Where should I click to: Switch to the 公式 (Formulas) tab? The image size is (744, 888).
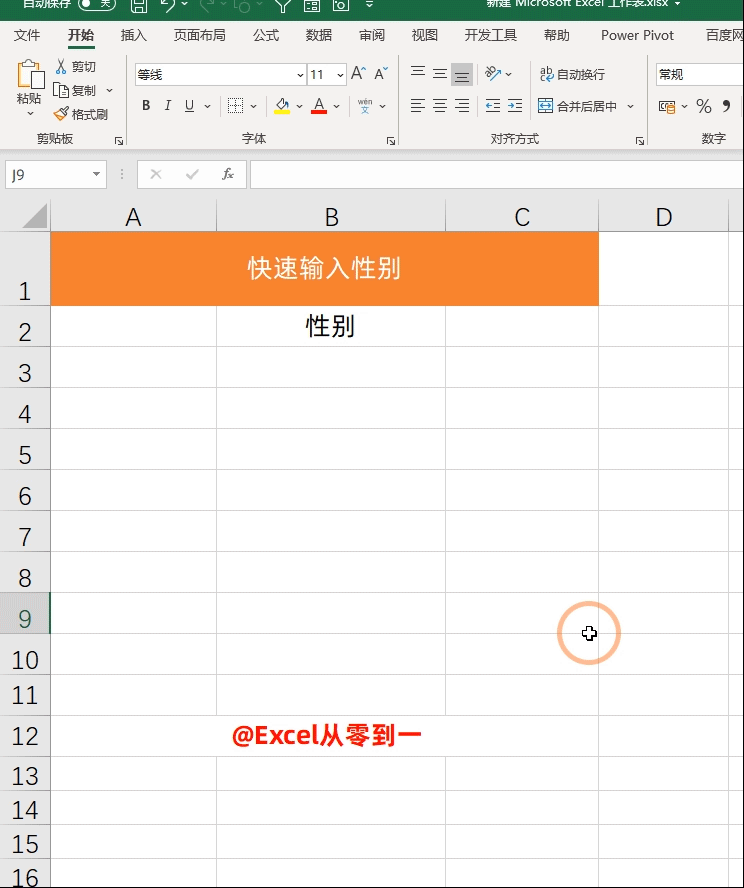click(x=266, y=35)
